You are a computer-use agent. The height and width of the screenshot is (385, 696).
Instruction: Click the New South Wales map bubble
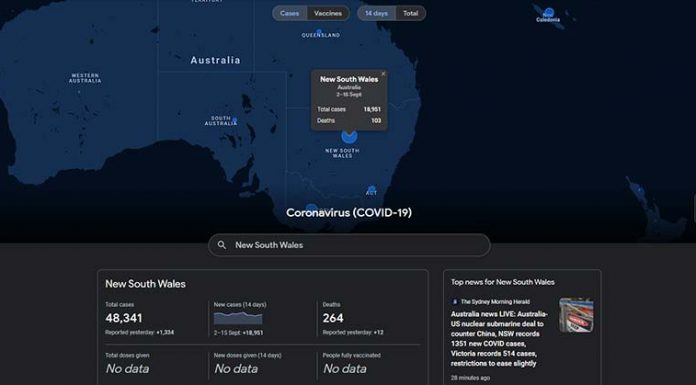(x=349, y=136)
